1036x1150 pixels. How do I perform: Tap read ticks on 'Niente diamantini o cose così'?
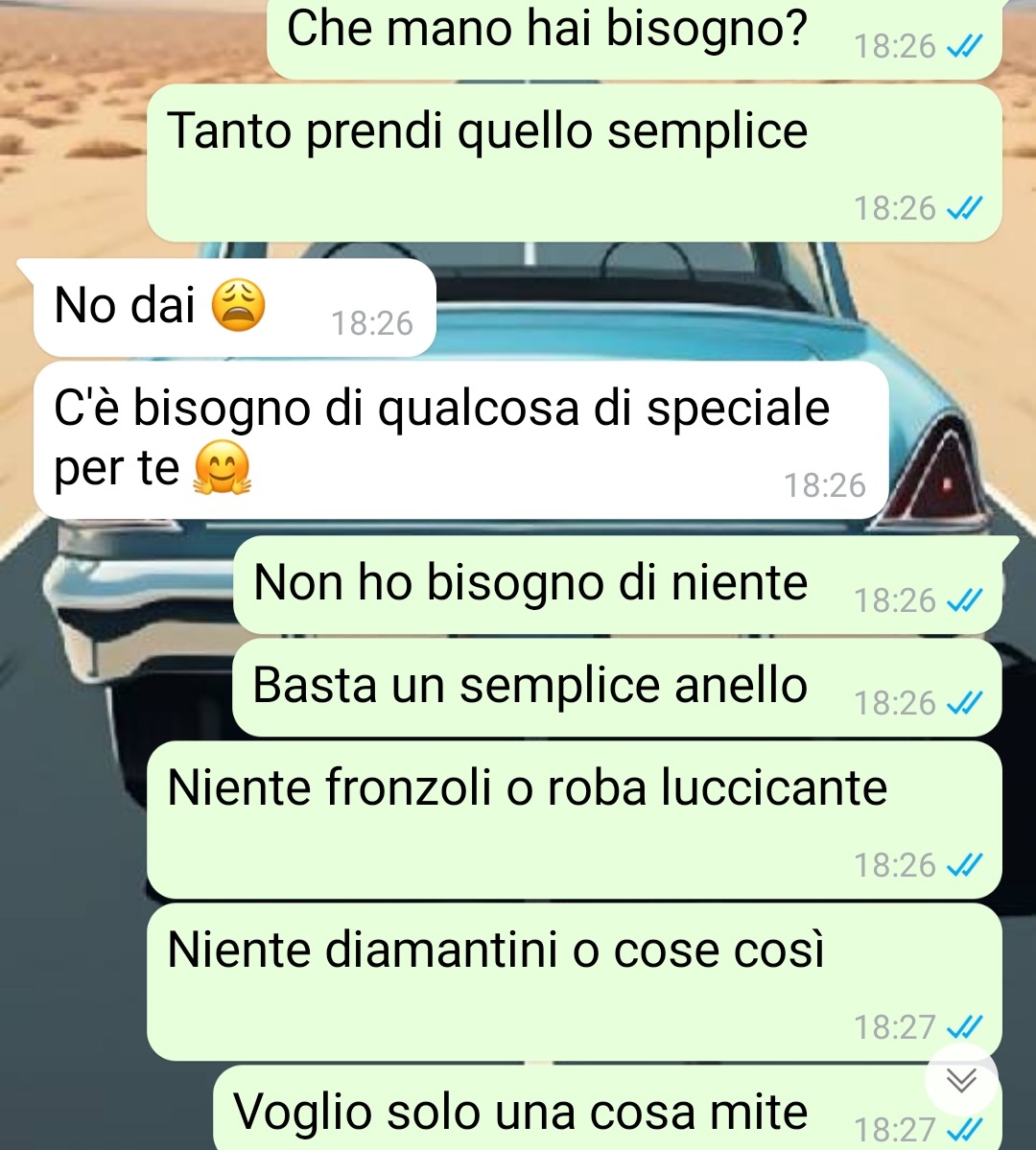pos(964,1027)
